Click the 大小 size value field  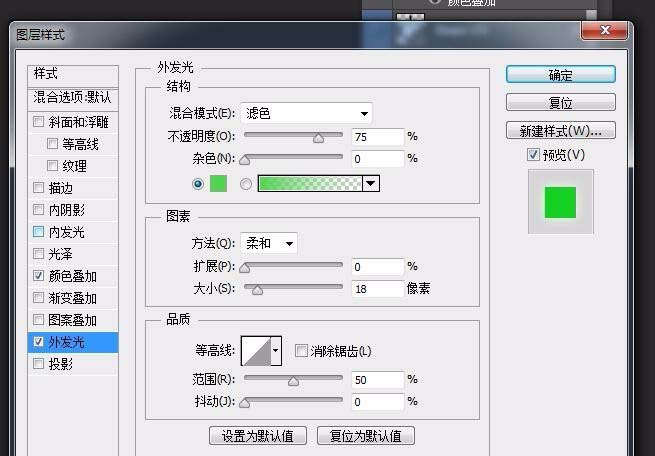(377, 289)
